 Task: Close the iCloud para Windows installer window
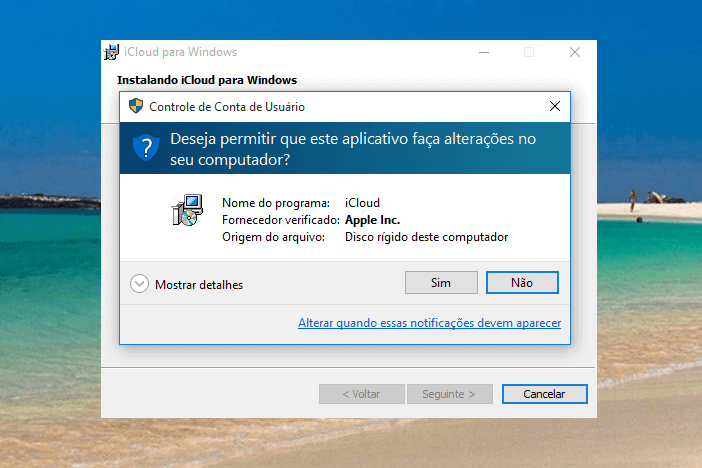click(575, 52)
